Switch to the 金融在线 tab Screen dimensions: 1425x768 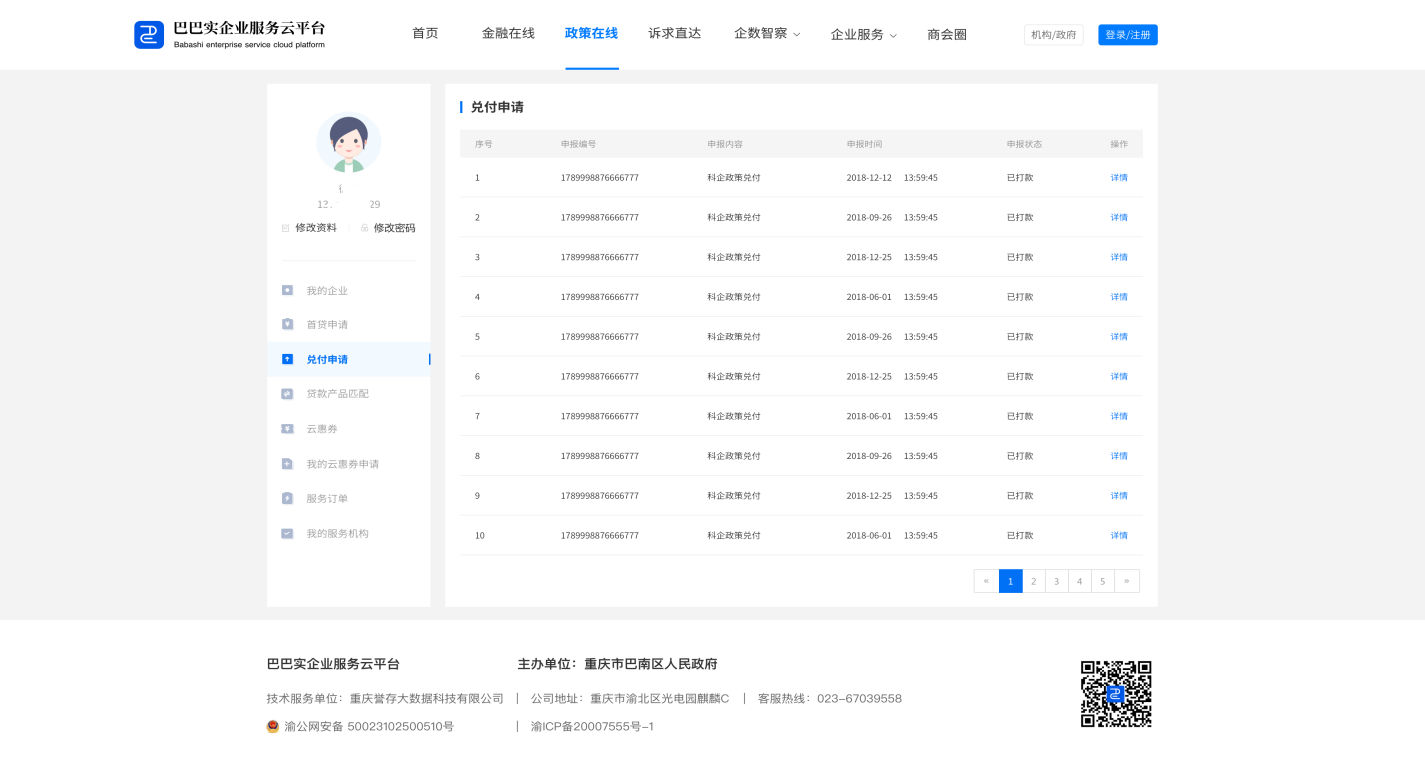[508, 33]
